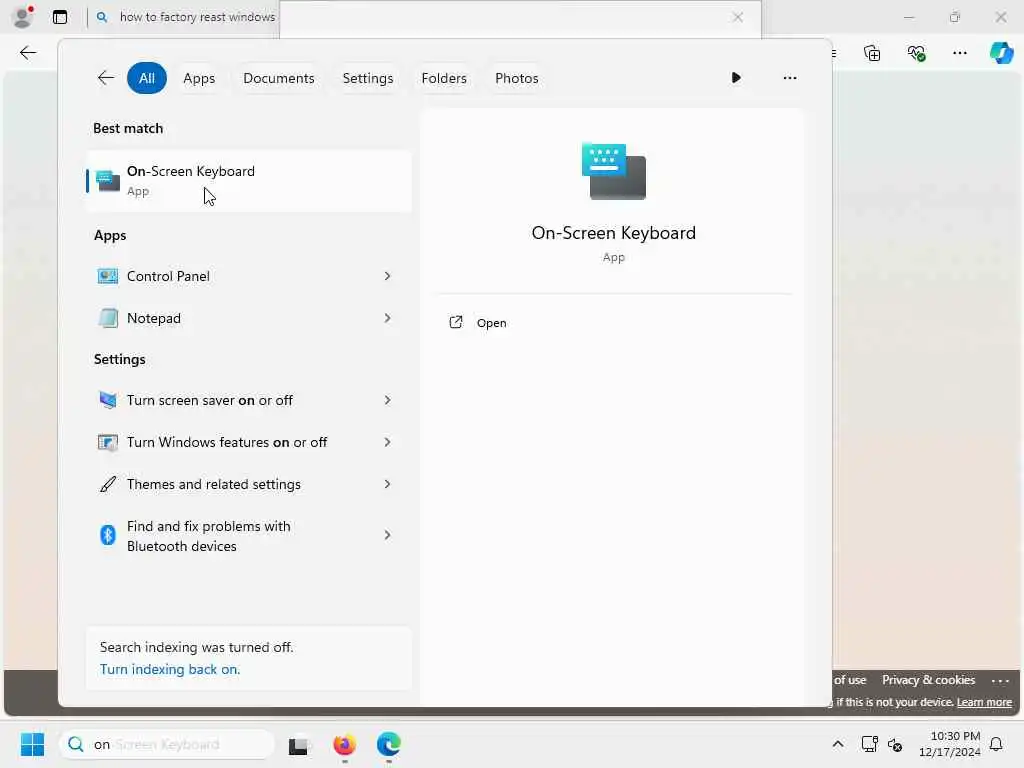
Task: Click the Open action for On-Screen Keyboard
Action: click(478, 323)
